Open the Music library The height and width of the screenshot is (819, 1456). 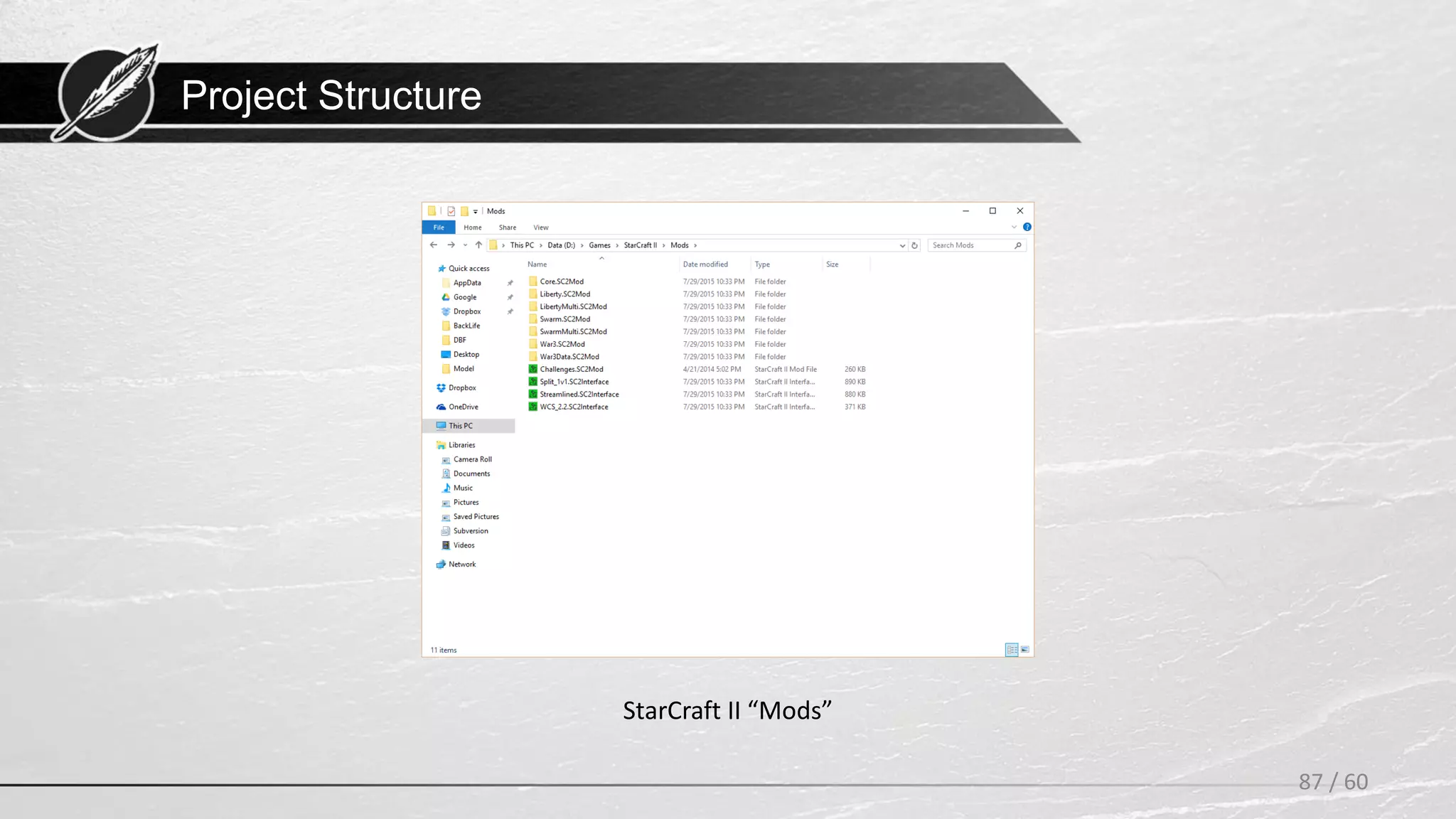[463, 488]
